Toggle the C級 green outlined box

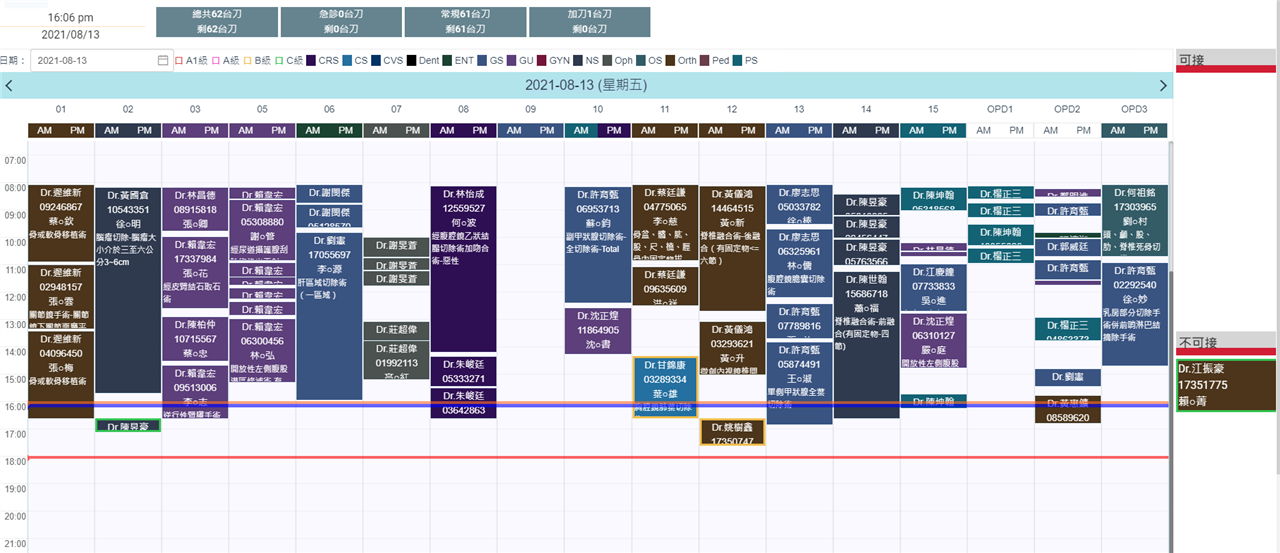(280, 61)
